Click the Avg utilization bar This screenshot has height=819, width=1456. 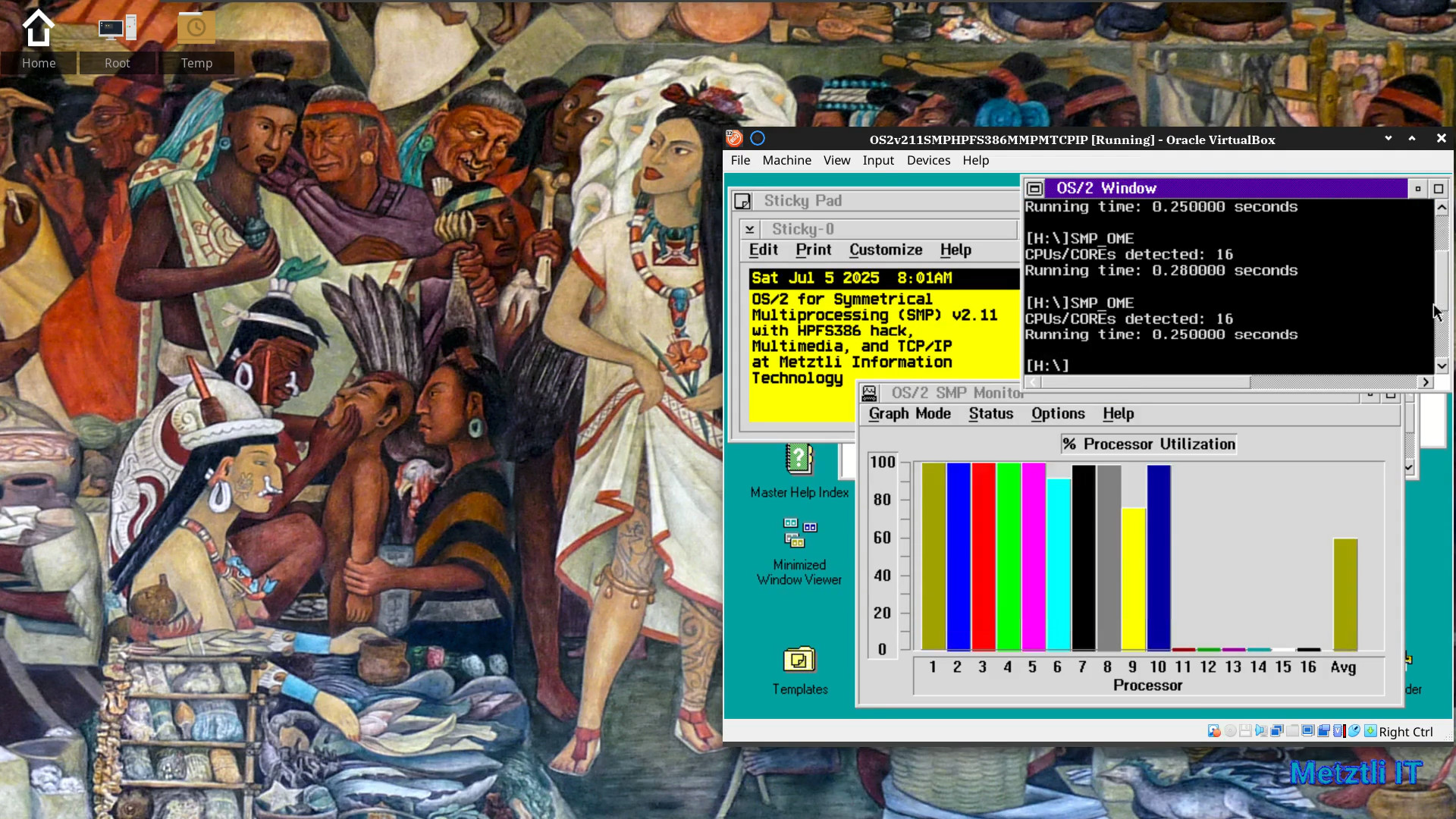click(x=1345, y=595)
